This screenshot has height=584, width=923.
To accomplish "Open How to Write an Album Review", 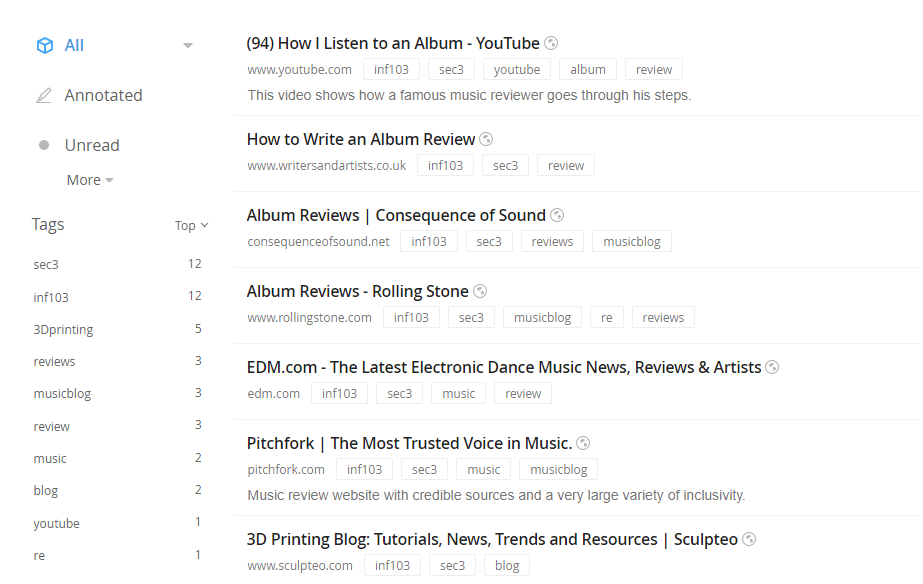I will (x=361, y=139).
